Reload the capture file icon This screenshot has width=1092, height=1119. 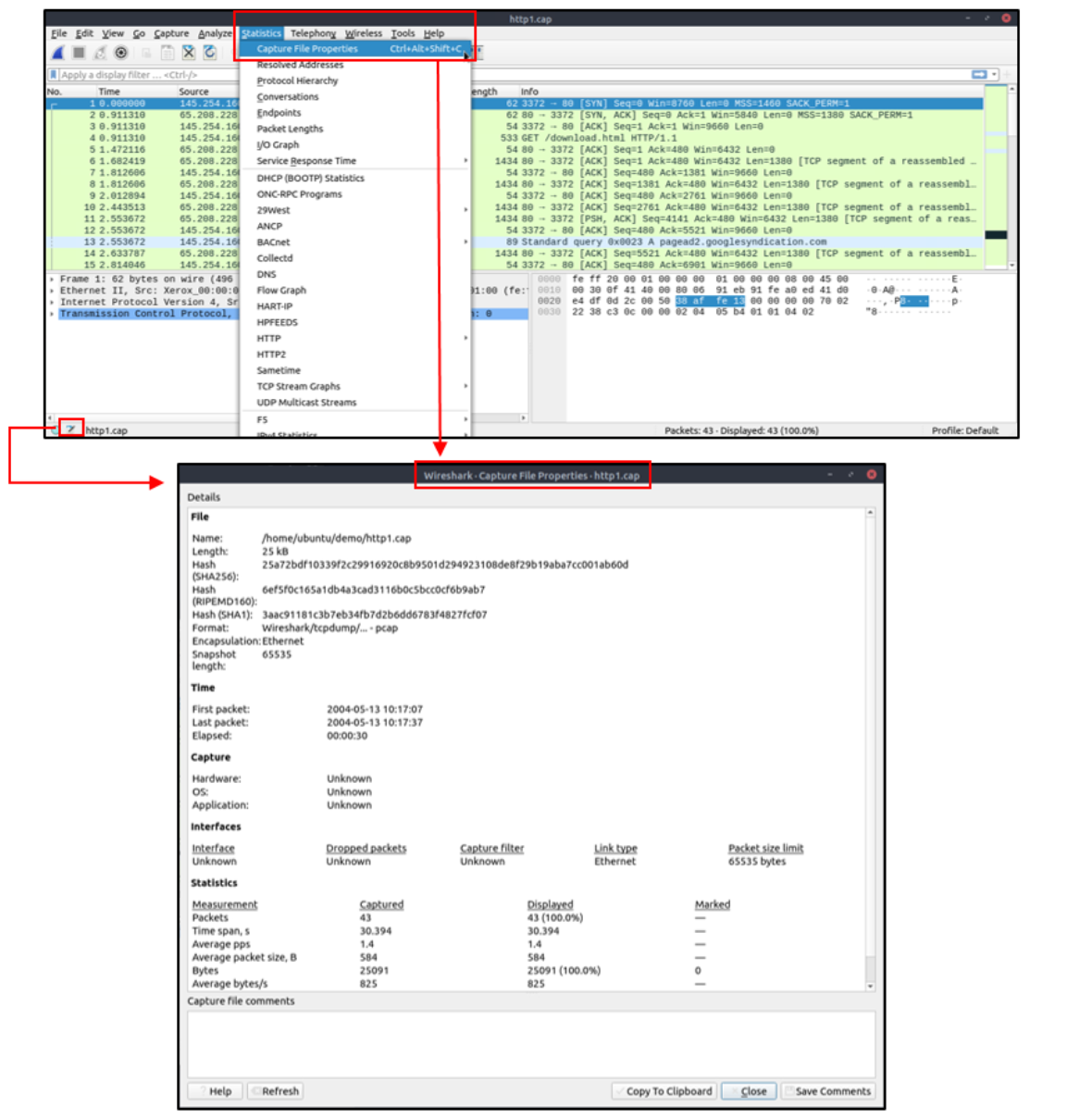(210, 53)
